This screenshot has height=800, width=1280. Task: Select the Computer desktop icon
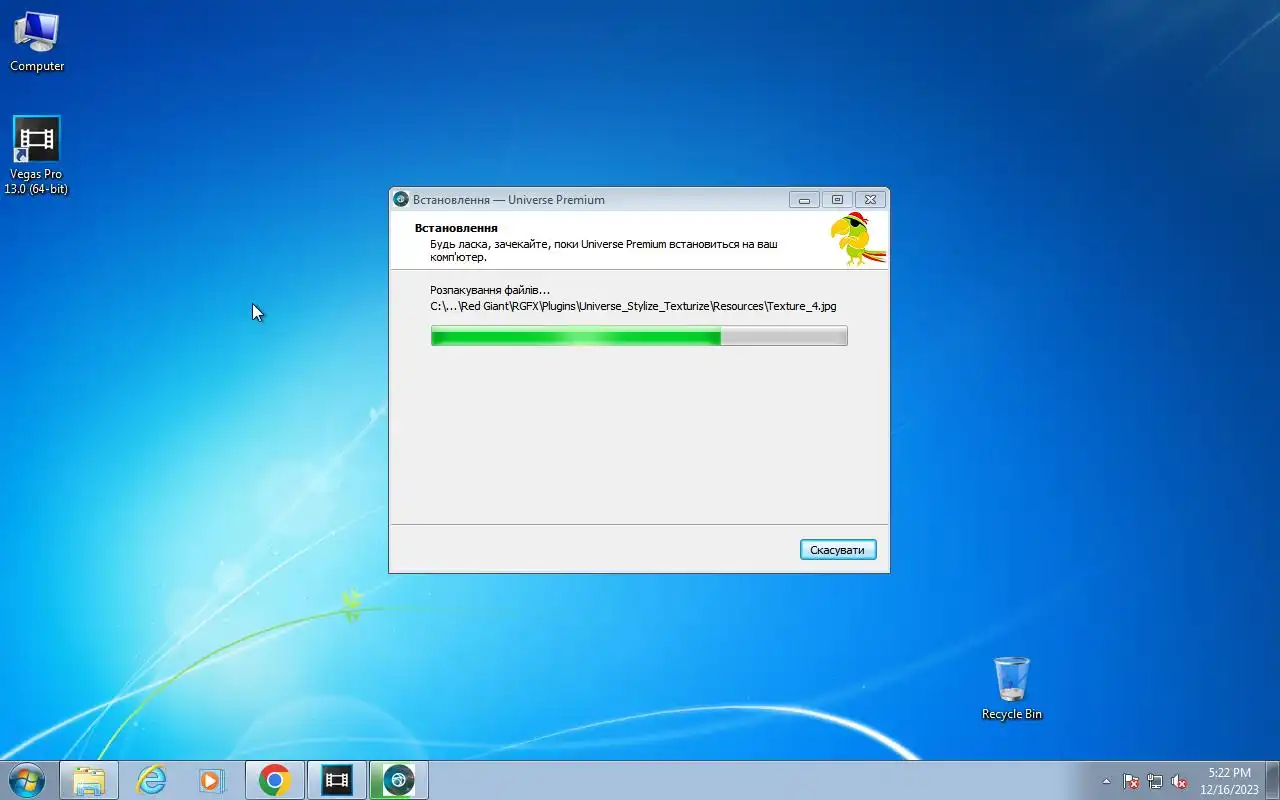coord(37,42)
